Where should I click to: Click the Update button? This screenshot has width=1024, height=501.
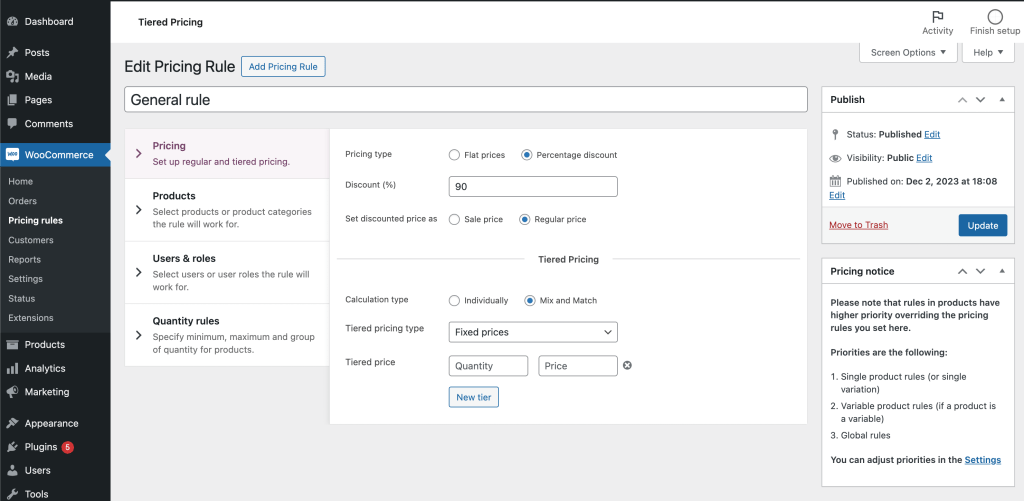(982, 225)
